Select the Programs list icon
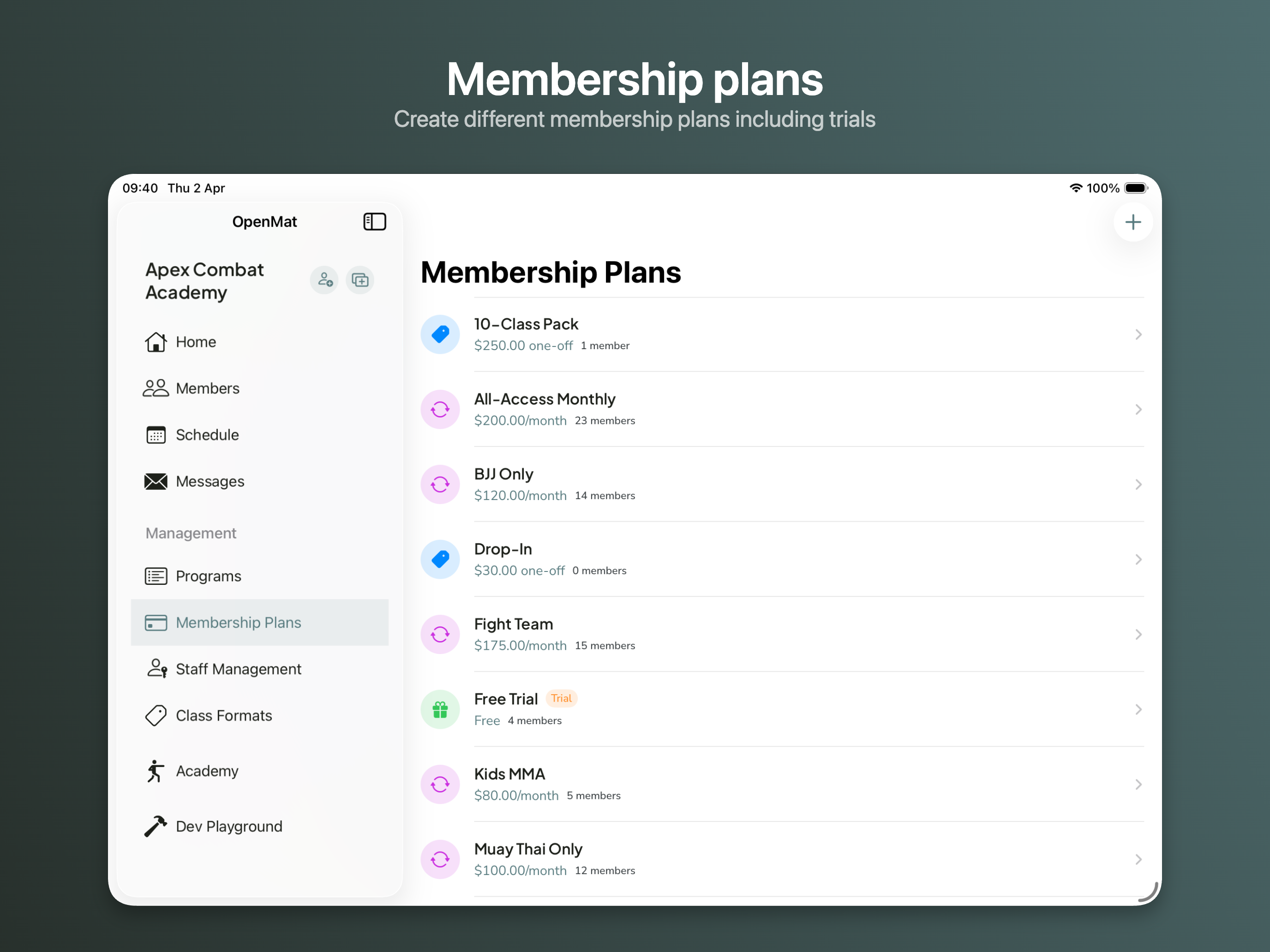The height and width of the screenshot is (952, 1270). point(156,576)
